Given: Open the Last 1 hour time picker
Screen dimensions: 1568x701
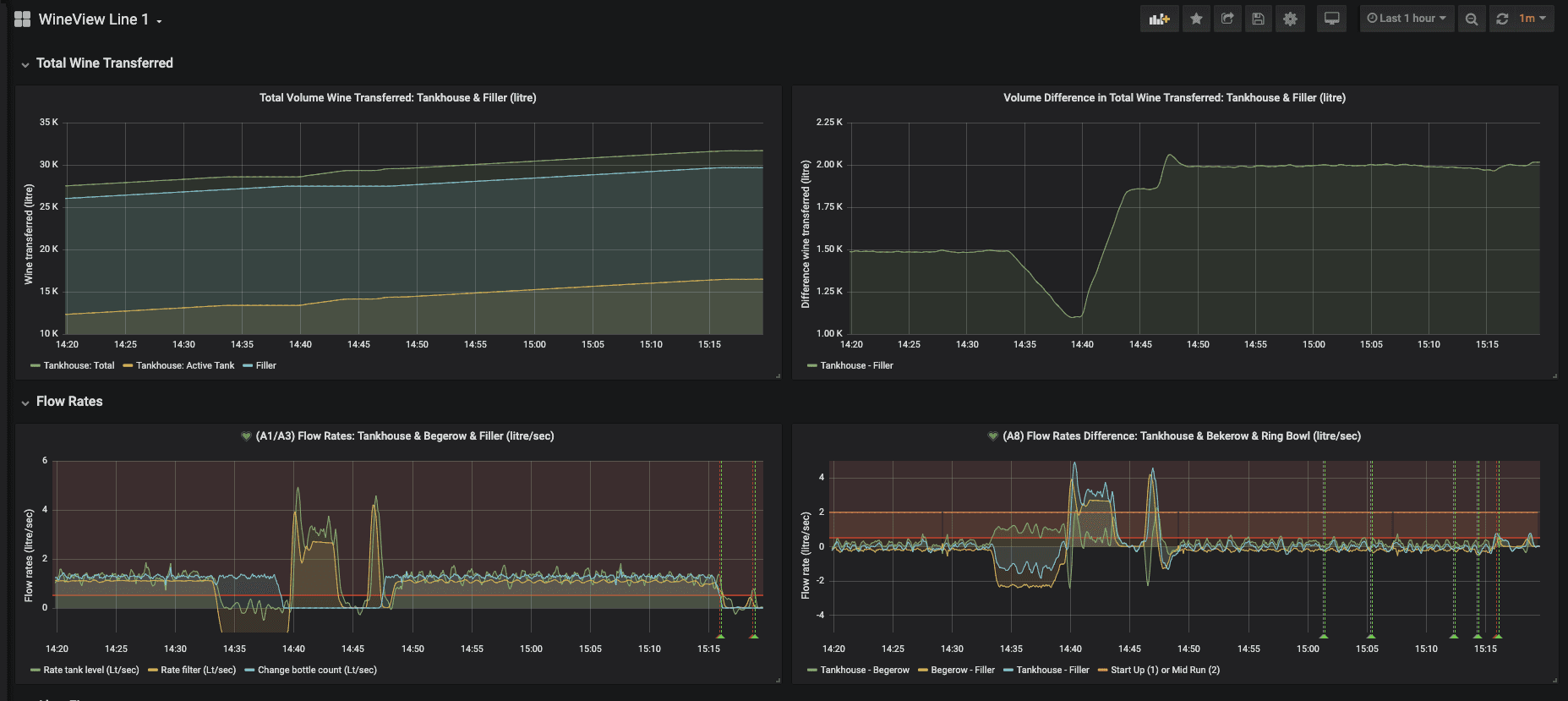Looking at the screenshot, I should pos(1407,19).
